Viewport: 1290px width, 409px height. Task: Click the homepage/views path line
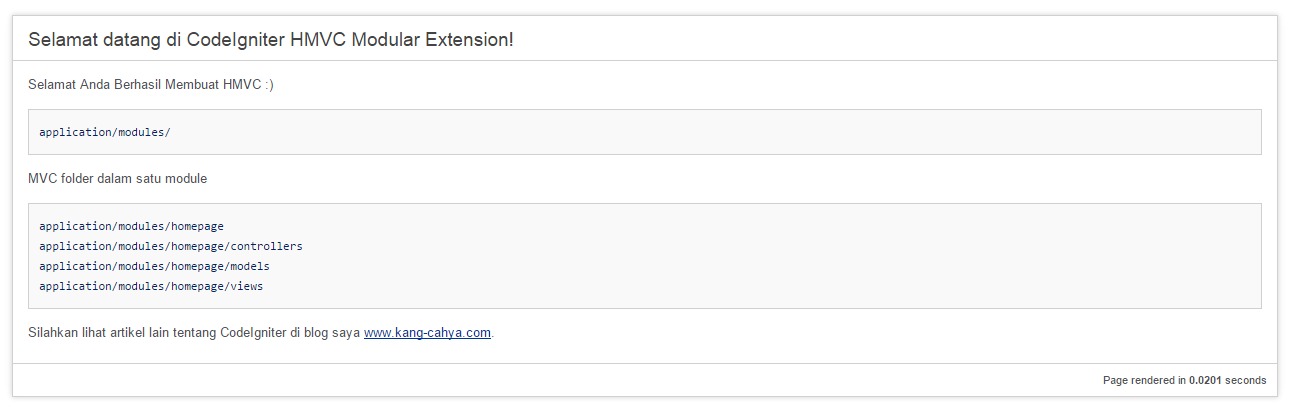pos(151,286)
